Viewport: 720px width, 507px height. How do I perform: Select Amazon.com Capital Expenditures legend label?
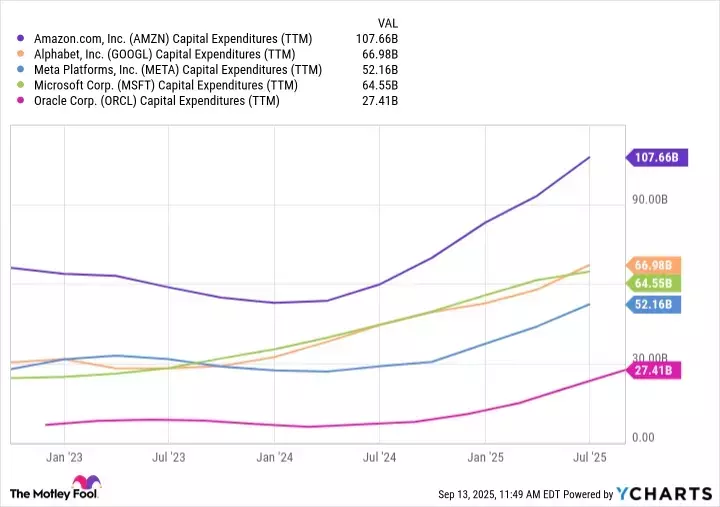[x=172, y=39]
